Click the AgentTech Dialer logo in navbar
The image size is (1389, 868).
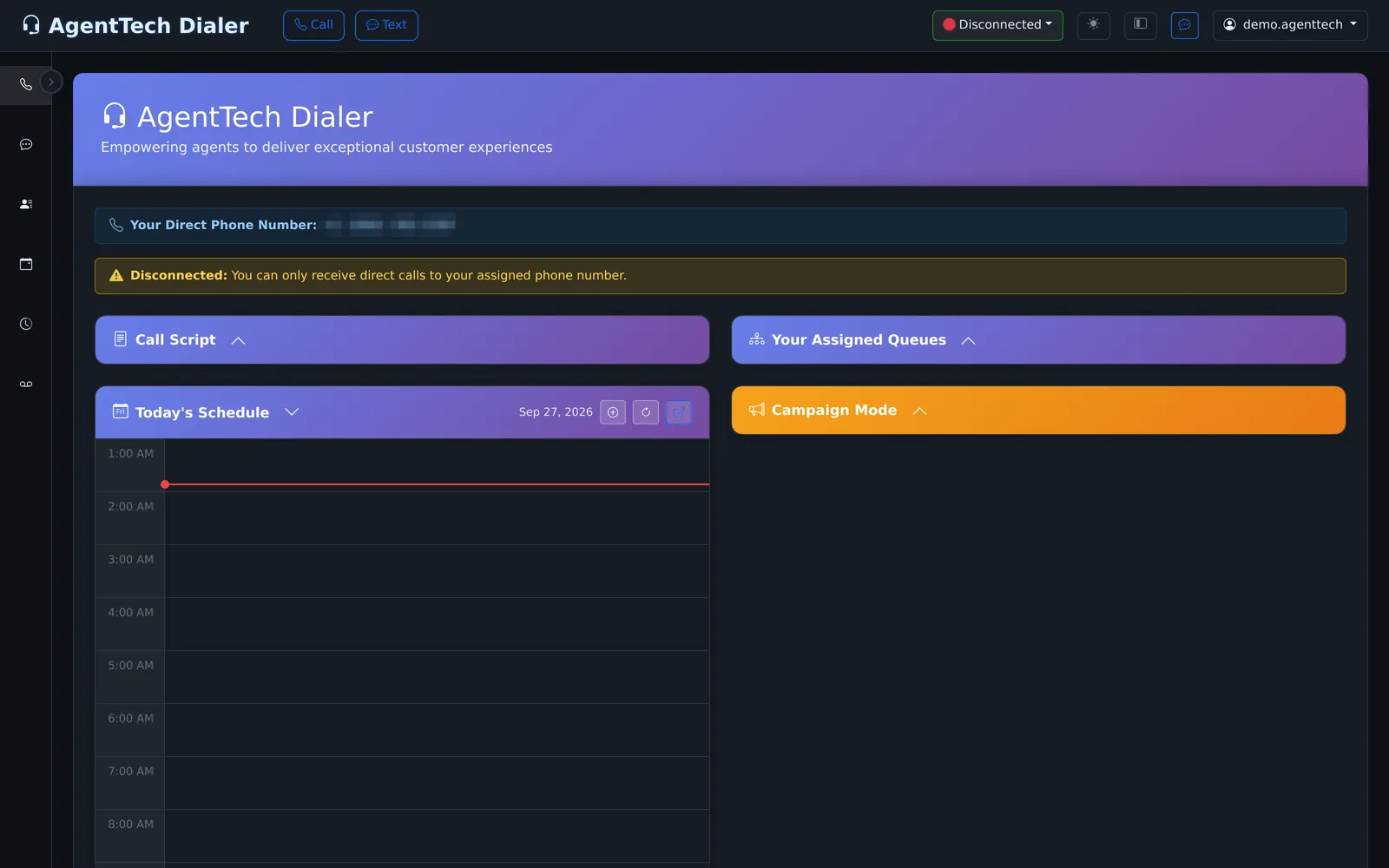tap(135, 26)
